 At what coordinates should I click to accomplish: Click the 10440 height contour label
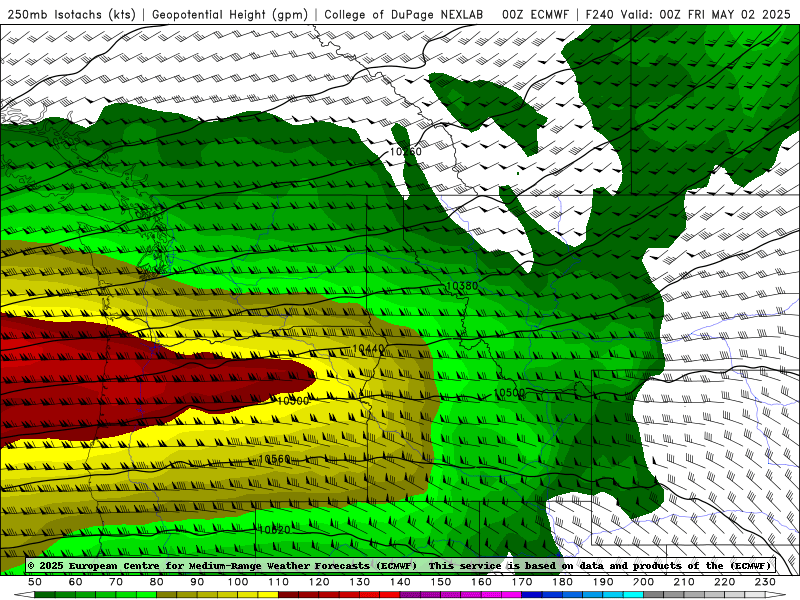tap(368, 349)
